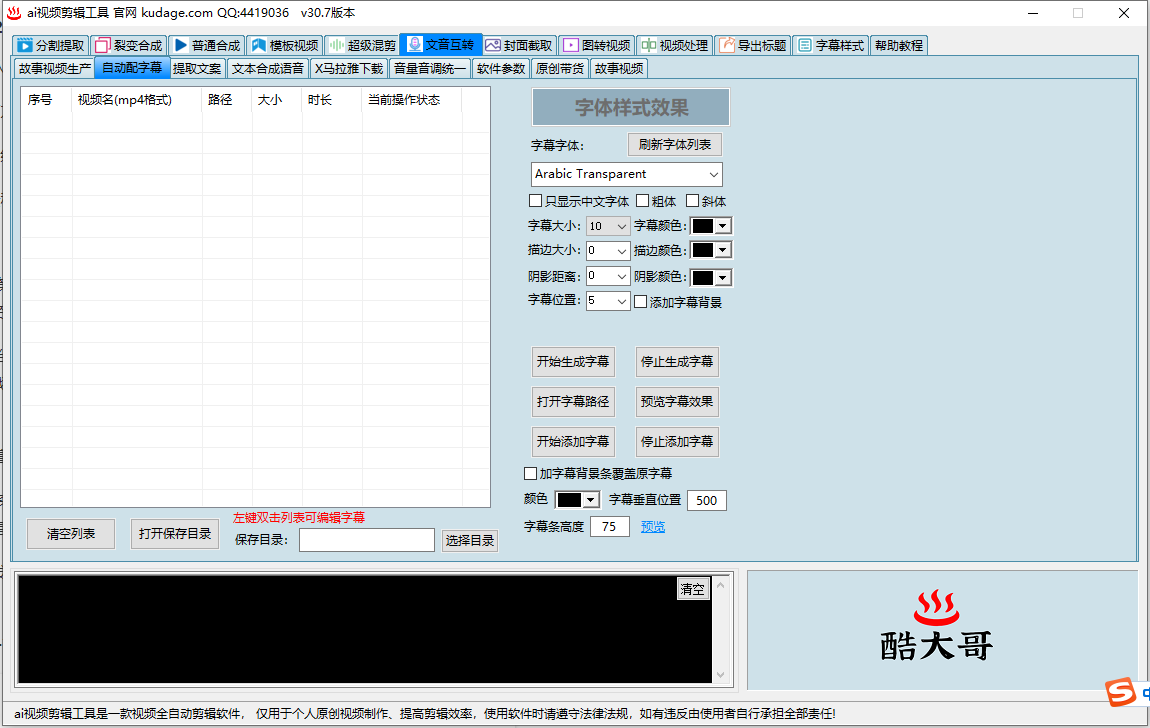Click the 字幕条高度 field showing 75
This screenshot has width=1150, height=728.
609,526
